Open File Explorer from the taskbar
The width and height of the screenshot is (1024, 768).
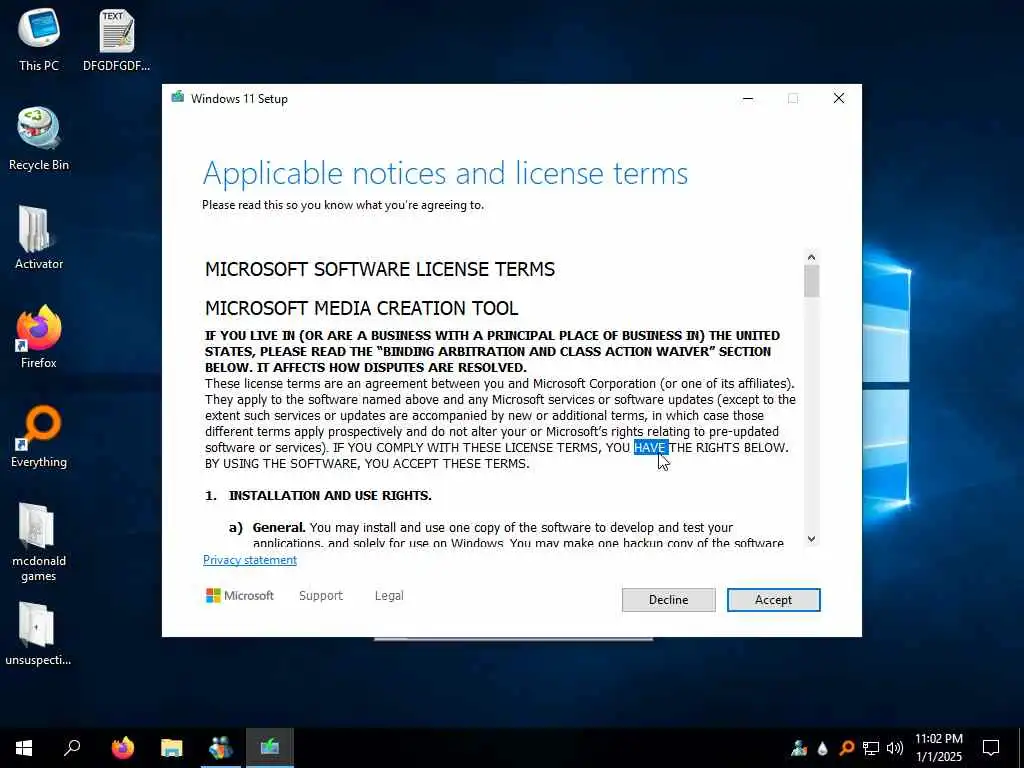(x=172, y=747)
